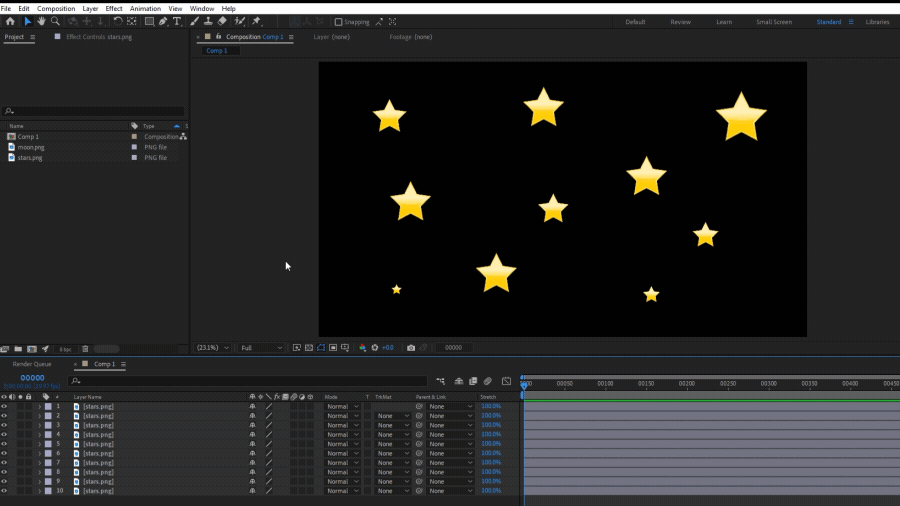Open layer 1 blending Mode dropdown
The height and width of the screenshot is (506, 900).
coord(342,406)
